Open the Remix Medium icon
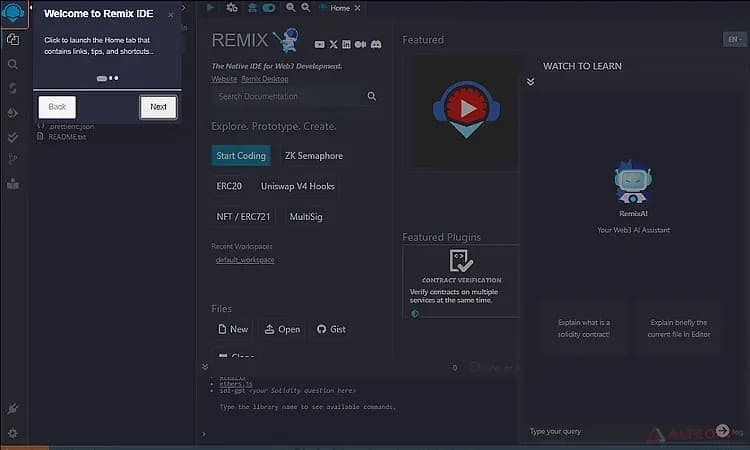The width and height of the screenshot is (750, 450). [x=361, y=44]
